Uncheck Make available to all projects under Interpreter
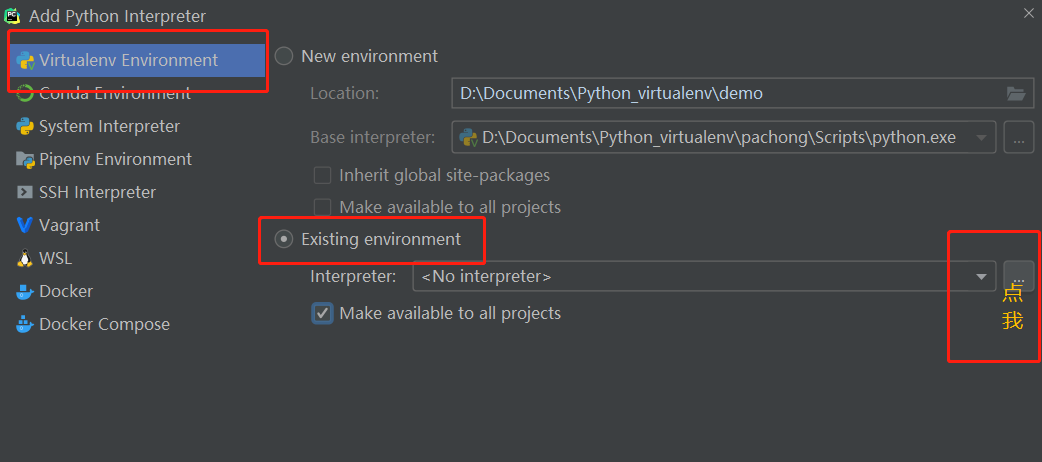This screenshot has width=1042, height=462. coord(322,313)
